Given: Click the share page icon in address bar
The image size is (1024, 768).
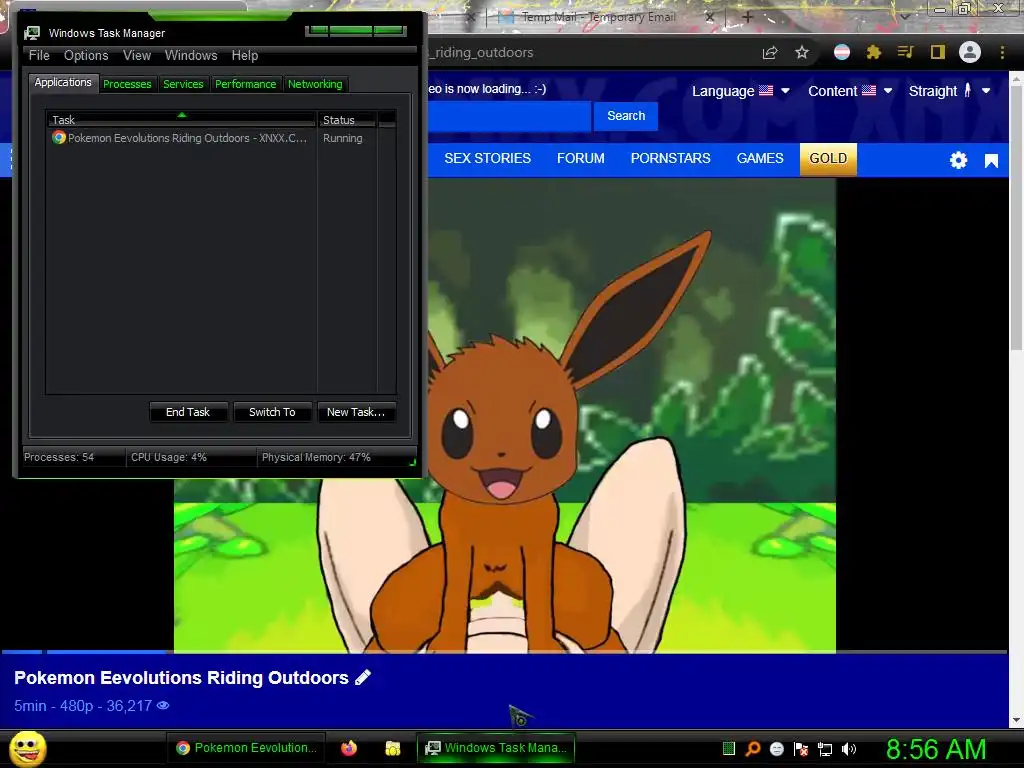Looking at the screenshot, I should [770, 52].
